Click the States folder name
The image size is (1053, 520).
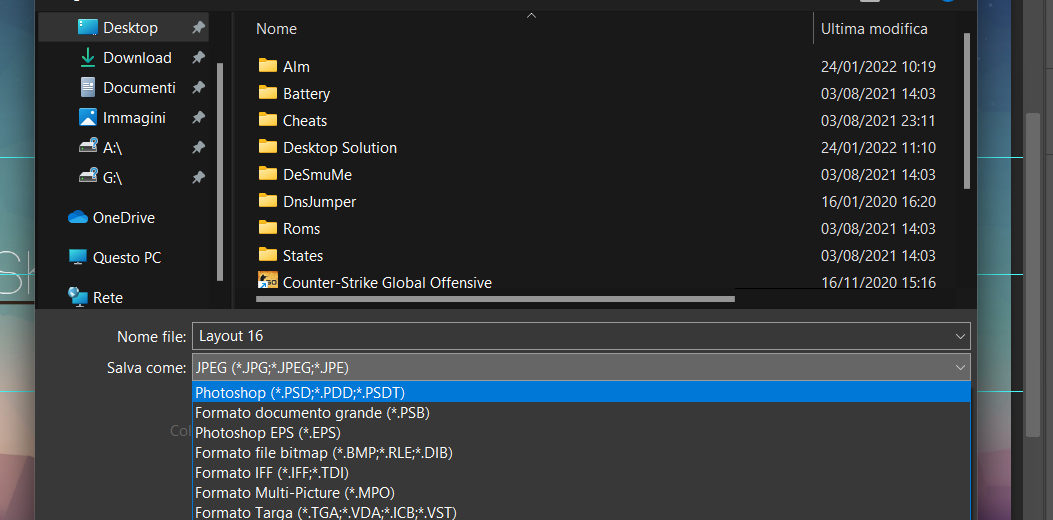(303, 255)
